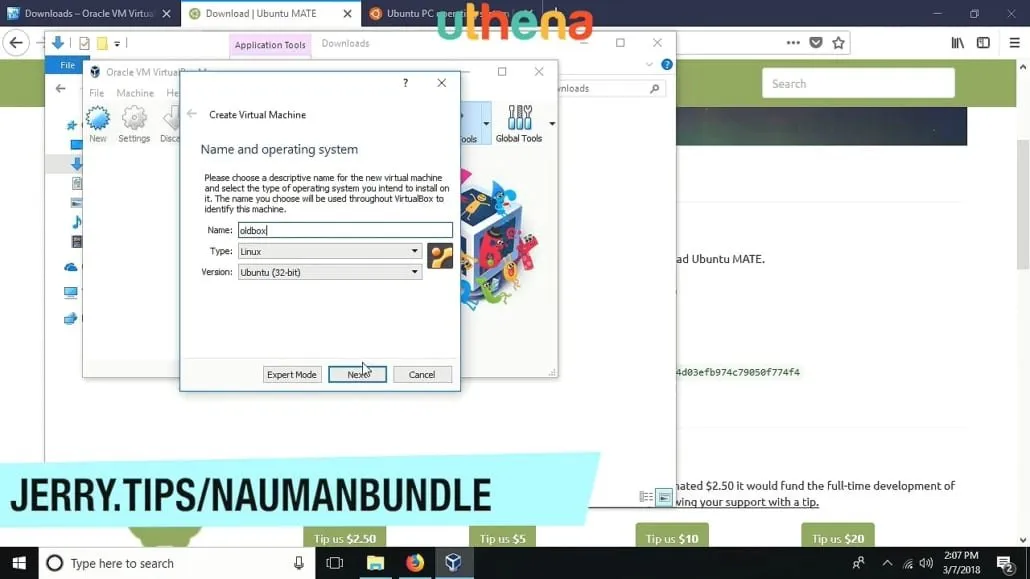
Task: Click the New virtual machine icon in VirtualBox
Action: pyautogui.click(x=98, y=124)
